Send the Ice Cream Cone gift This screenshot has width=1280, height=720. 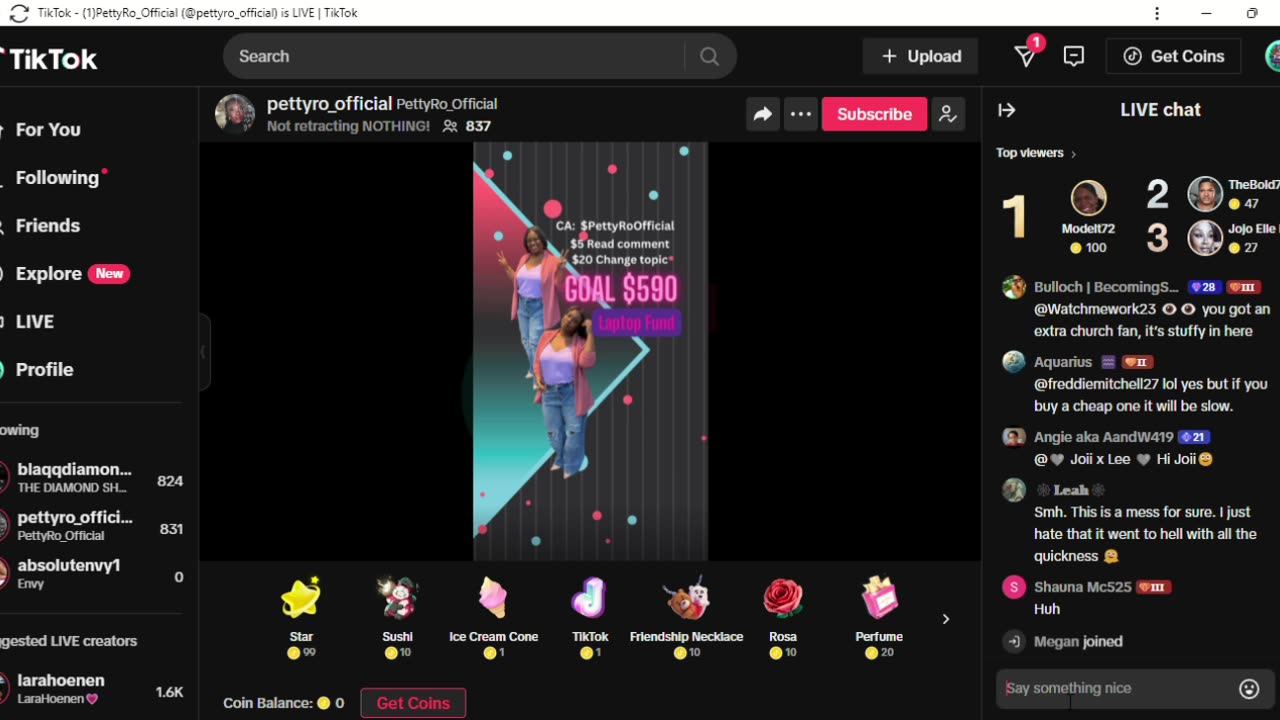[x=493, y=617]
